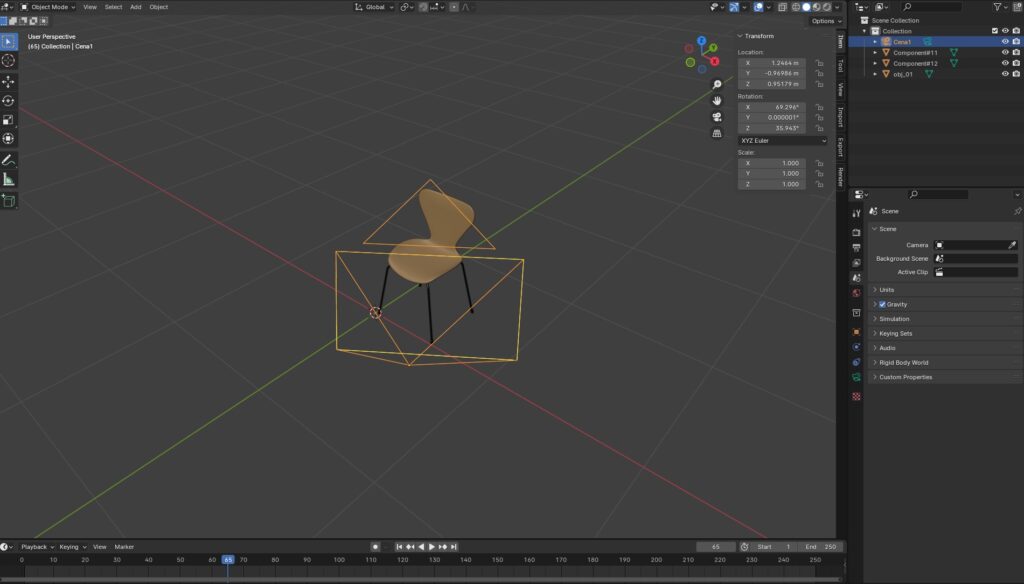Select the Move tool in the toolbar
The image size is (1024, 584).
pyautogui.click(x=9, y=81)
